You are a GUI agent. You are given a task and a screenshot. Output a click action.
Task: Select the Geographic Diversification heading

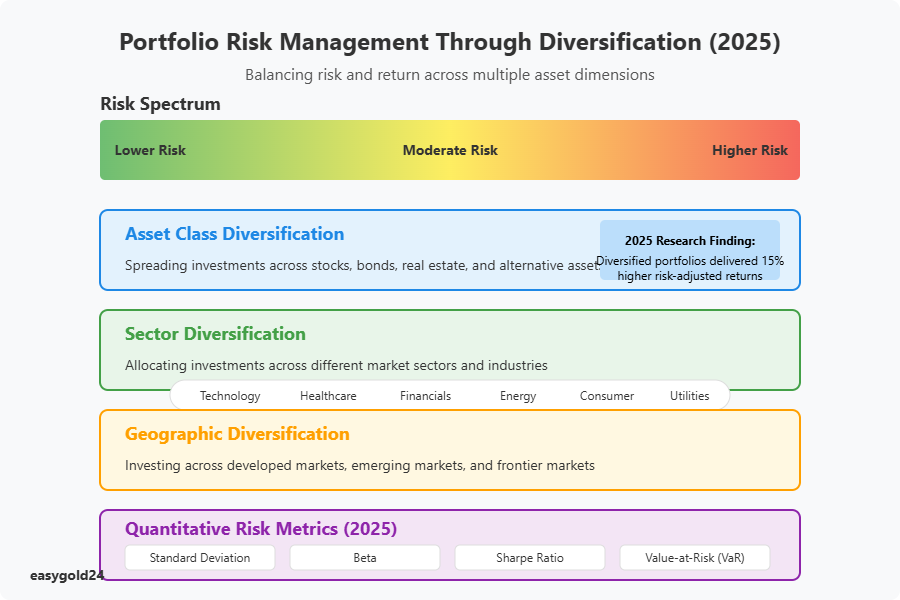[x=237, y=434]
